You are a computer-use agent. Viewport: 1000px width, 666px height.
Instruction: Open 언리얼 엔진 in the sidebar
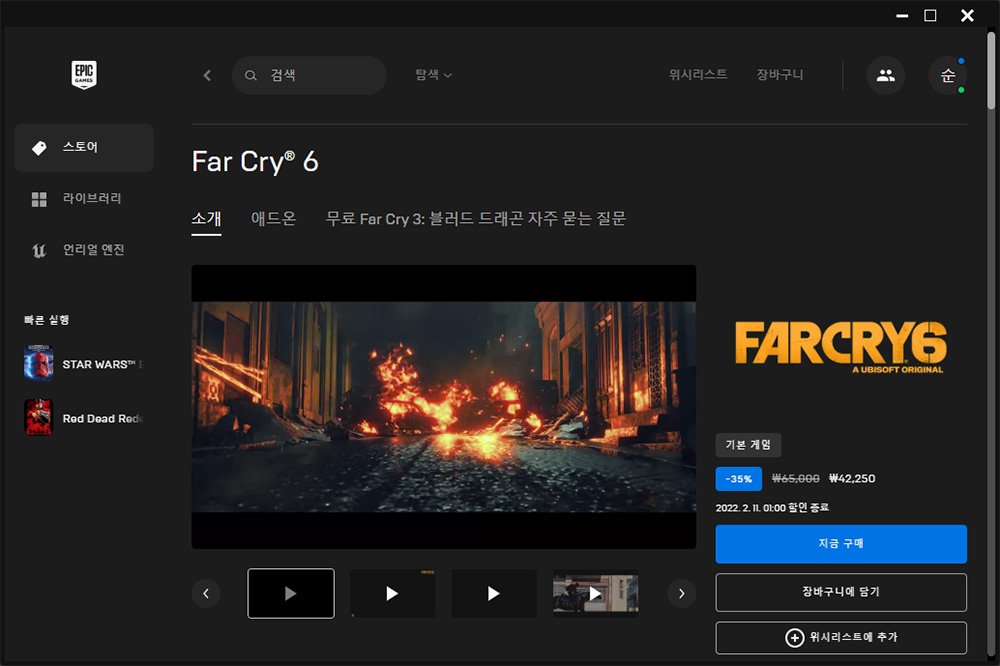[x=84, y=250]
